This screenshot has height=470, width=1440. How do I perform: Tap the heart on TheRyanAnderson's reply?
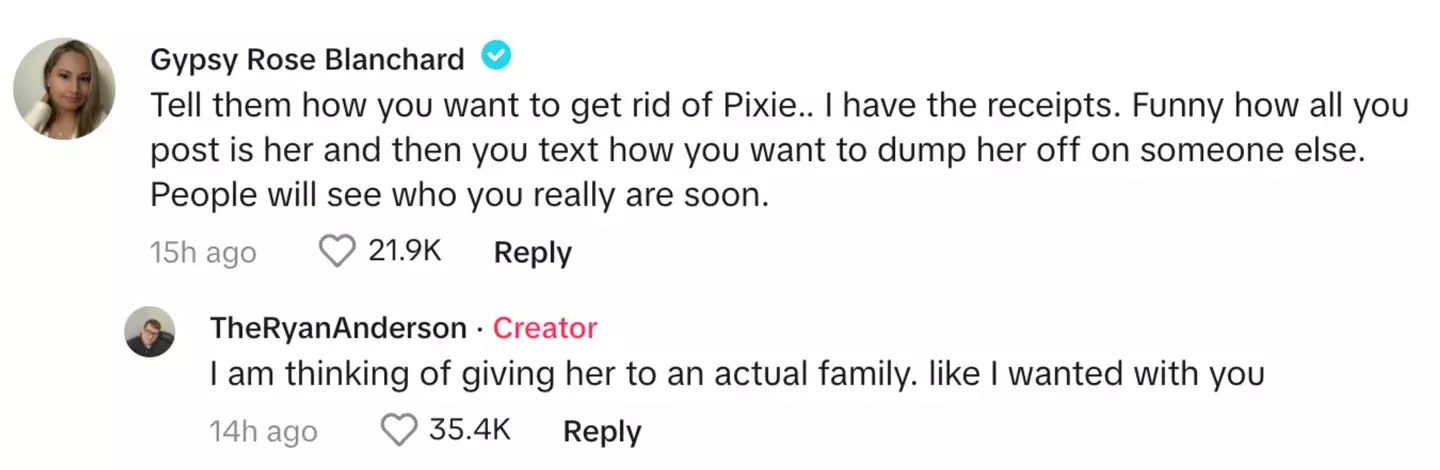[399, 431]
